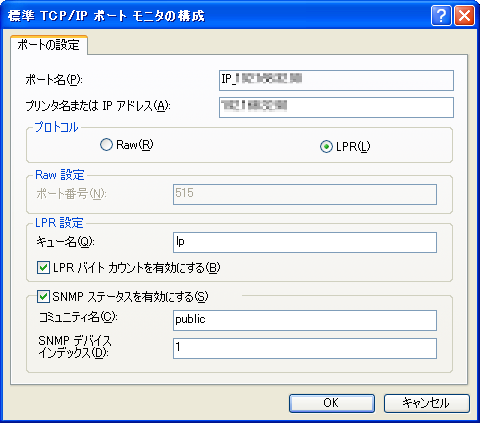Select the ポートの設定 tab
The width and height of the screenshot is (480, 423).
[x=49, y=45]
